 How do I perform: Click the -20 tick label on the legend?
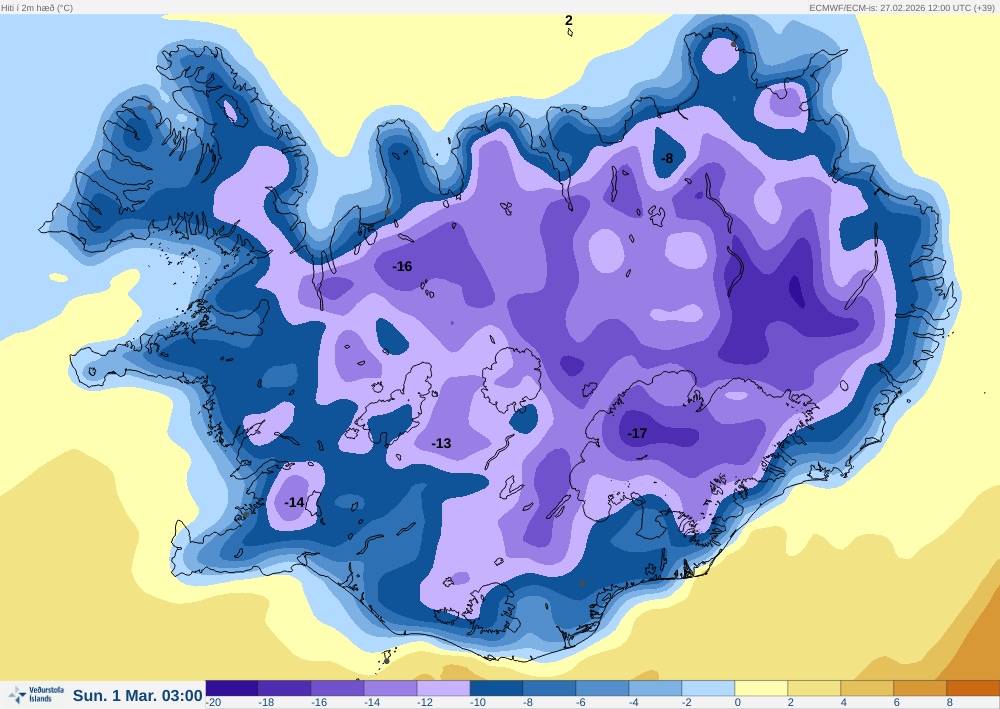coord(213,703)
